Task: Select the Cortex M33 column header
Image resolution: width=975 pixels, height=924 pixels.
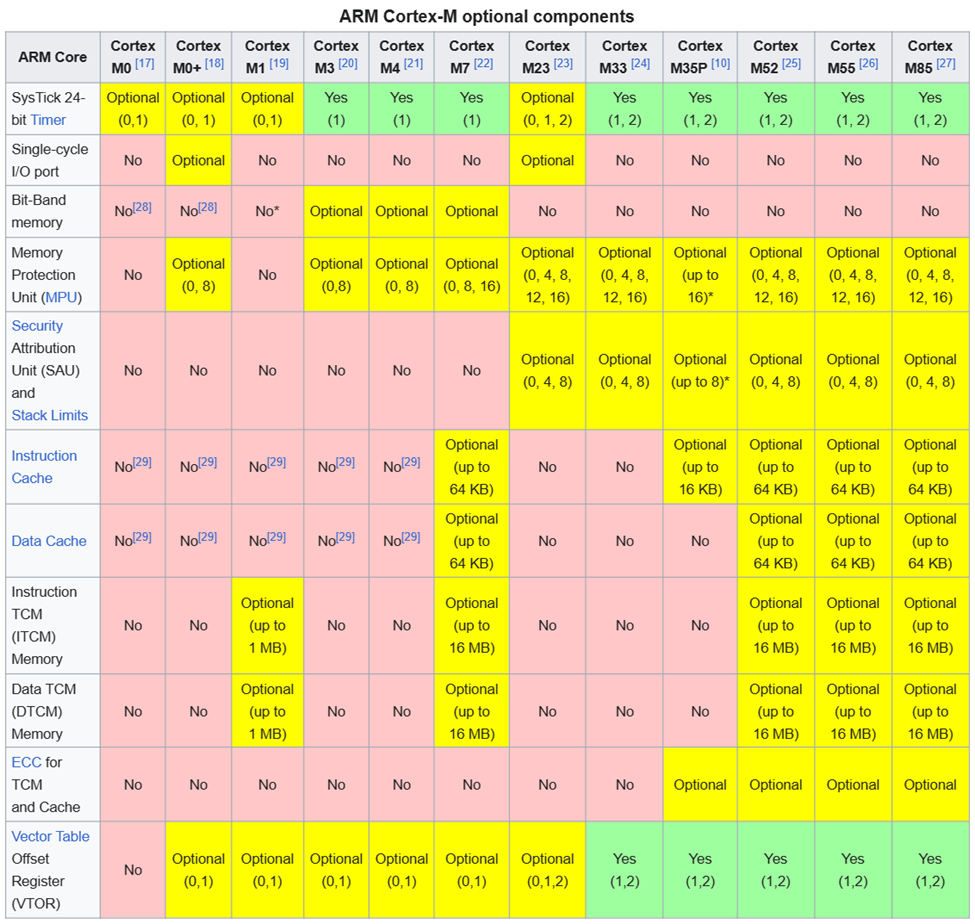Action: [x=624, y=56]
